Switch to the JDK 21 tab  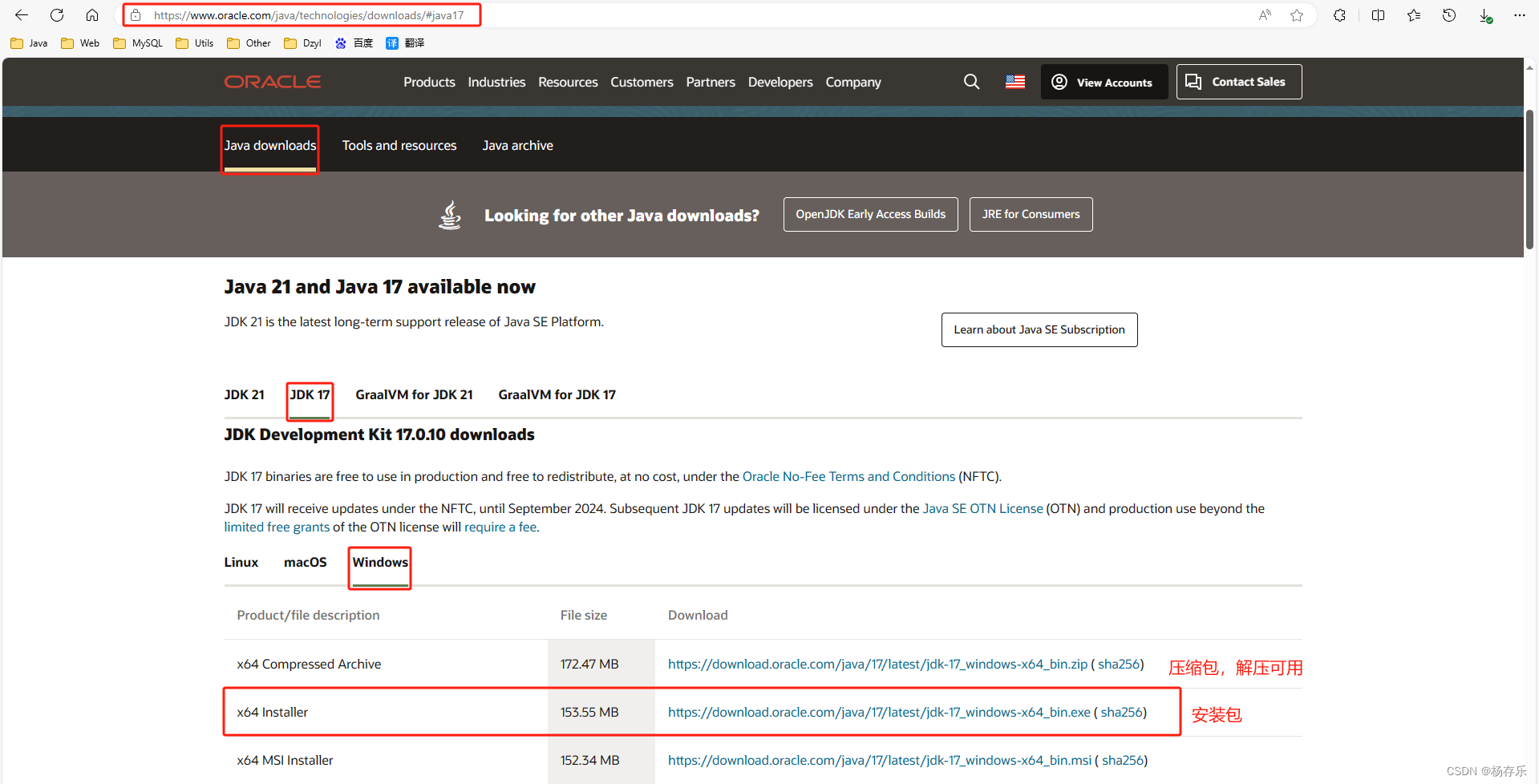(x=245, y=394)
